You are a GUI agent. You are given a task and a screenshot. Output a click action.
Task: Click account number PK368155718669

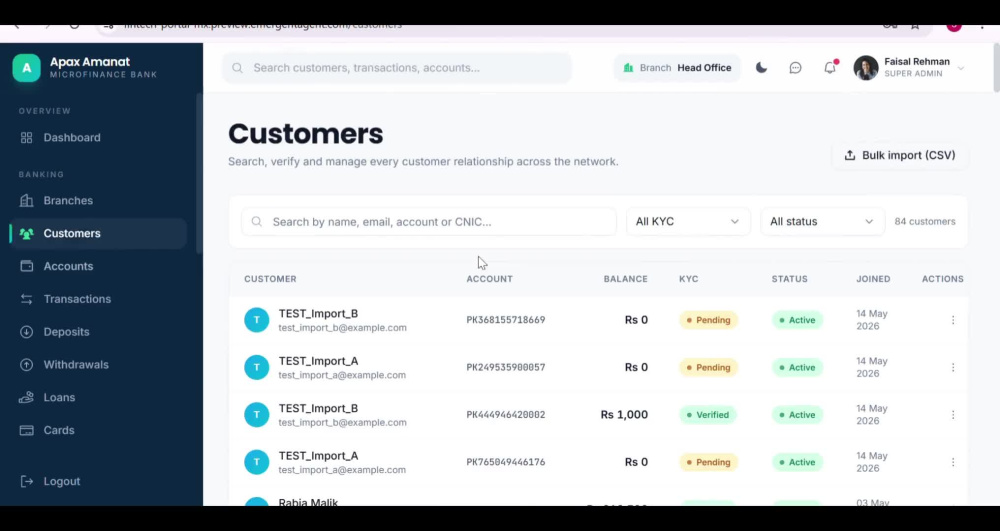pyautogui.click(x=506, y=320)
